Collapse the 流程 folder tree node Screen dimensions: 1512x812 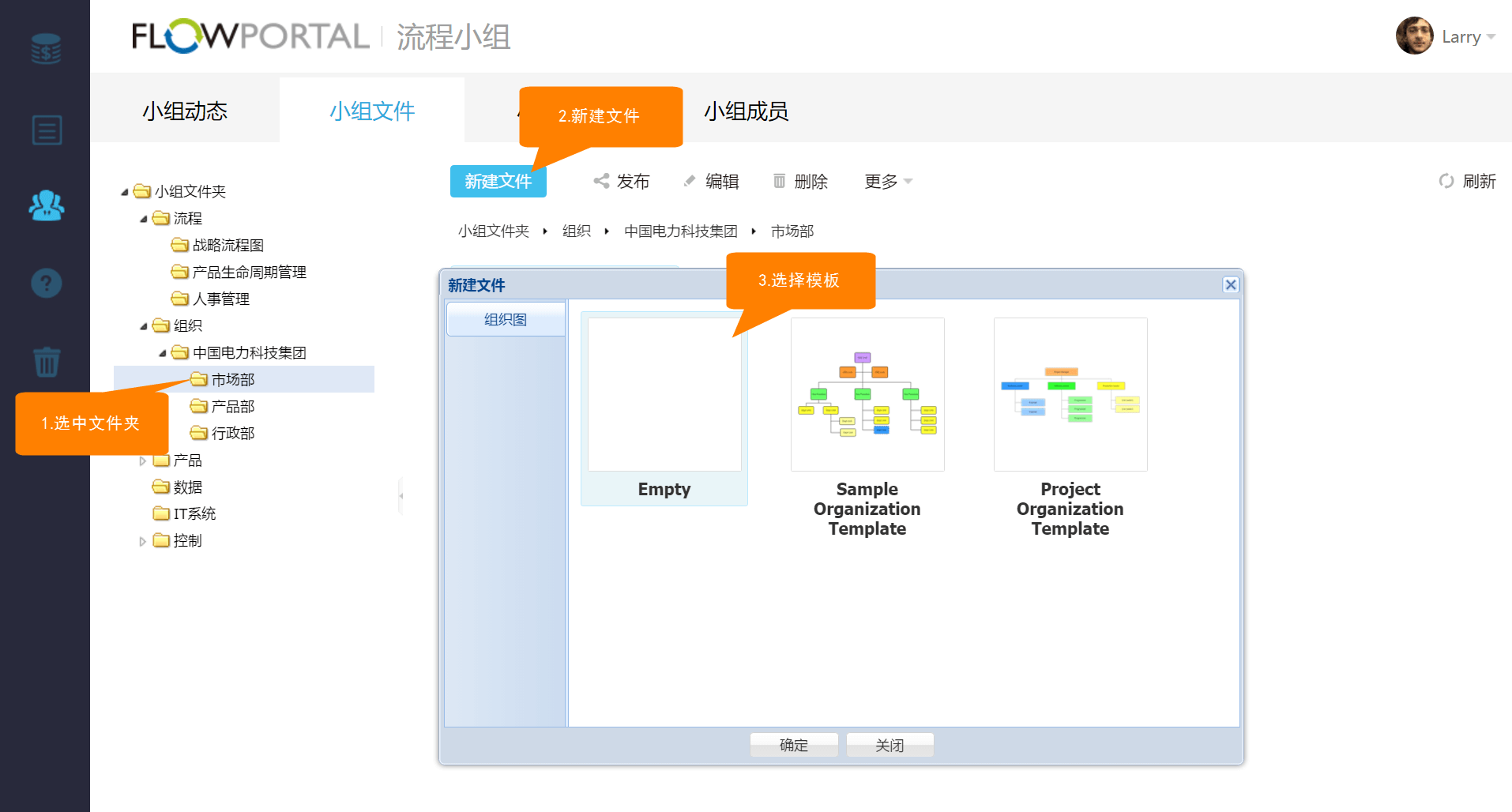(144, 219)
